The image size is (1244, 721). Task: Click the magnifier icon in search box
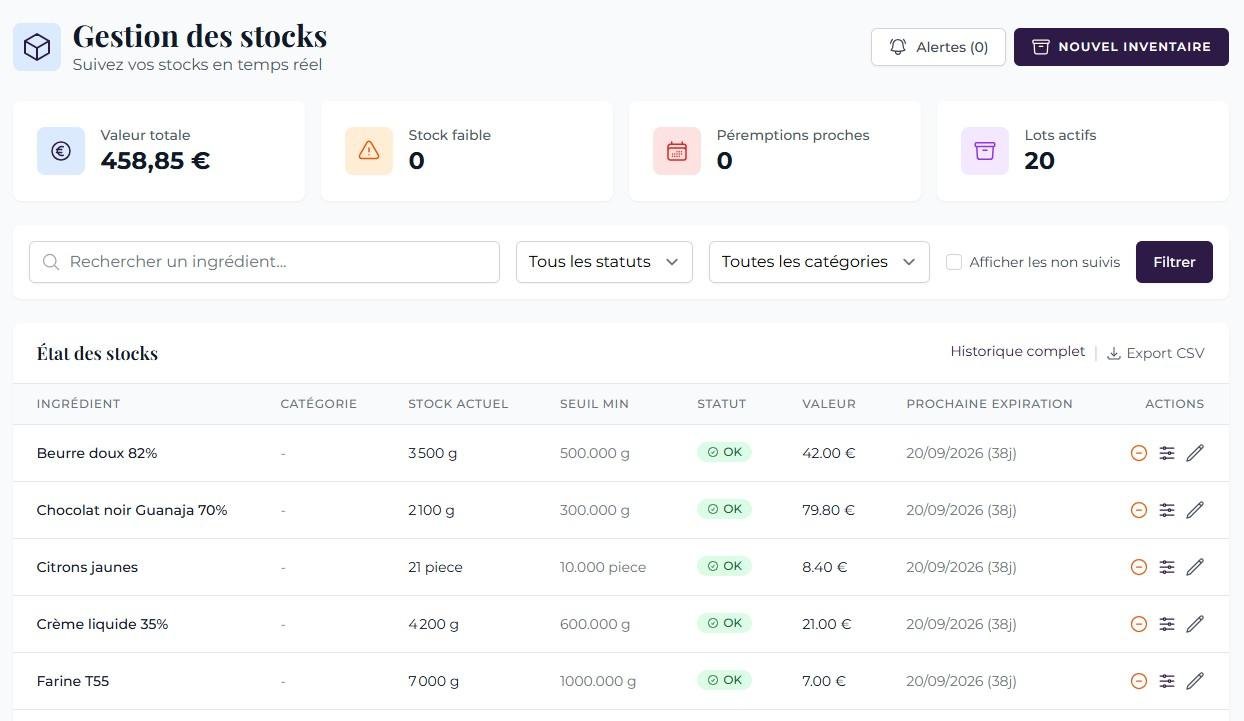pos(51,262)
